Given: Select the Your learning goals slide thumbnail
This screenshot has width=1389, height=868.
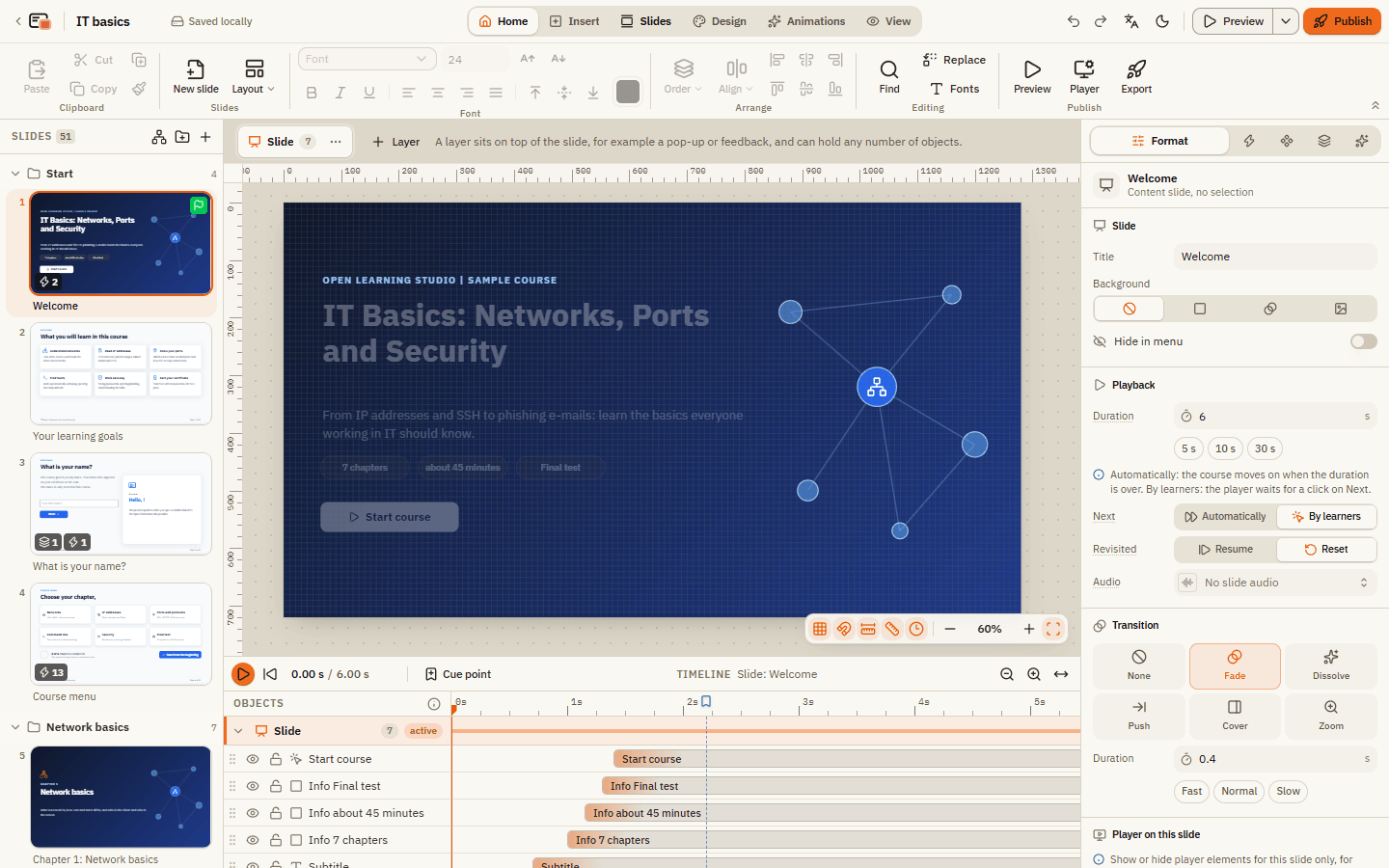Looking at the screenshot, I should tap(121, 373).
